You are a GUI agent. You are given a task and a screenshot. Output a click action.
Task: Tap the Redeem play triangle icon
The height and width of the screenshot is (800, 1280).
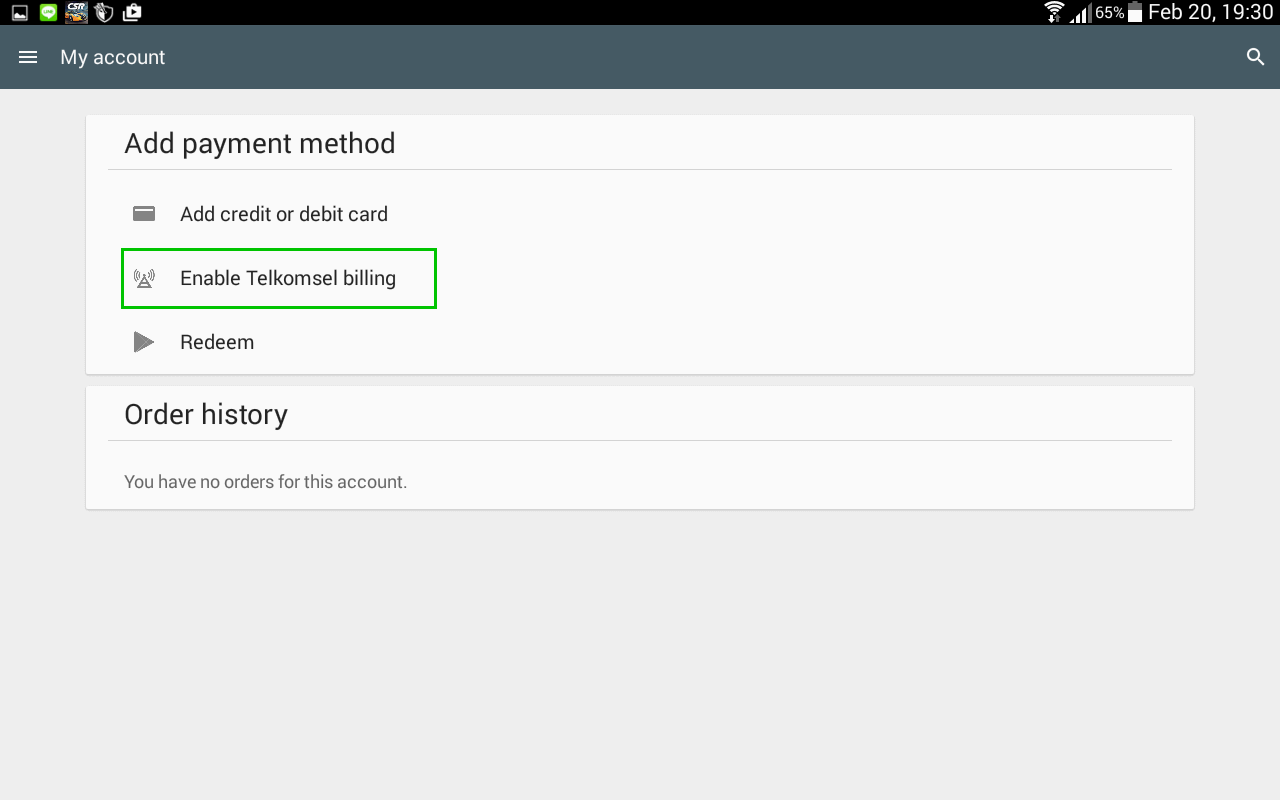(x=144, y=342)
